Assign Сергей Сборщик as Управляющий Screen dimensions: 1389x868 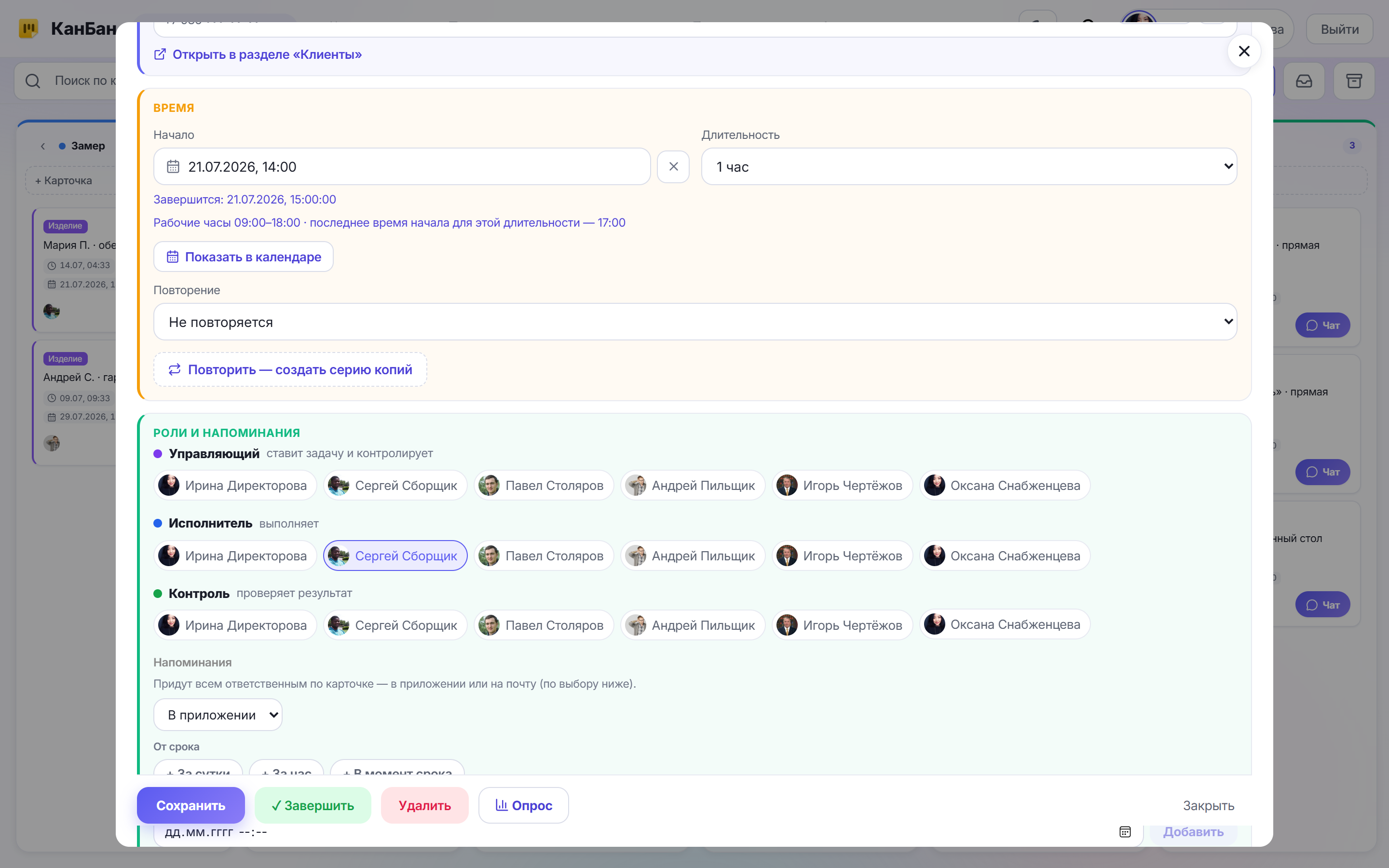point(395,486)
